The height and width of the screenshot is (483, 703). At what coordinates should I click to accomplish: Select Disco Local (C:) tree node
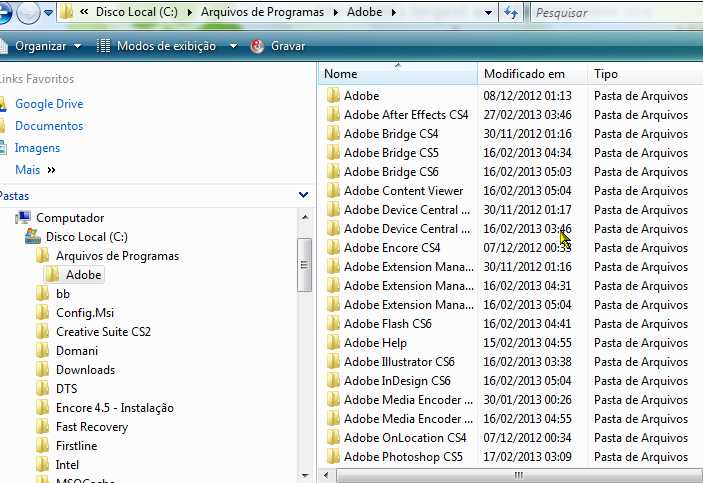tap(87, 236)
